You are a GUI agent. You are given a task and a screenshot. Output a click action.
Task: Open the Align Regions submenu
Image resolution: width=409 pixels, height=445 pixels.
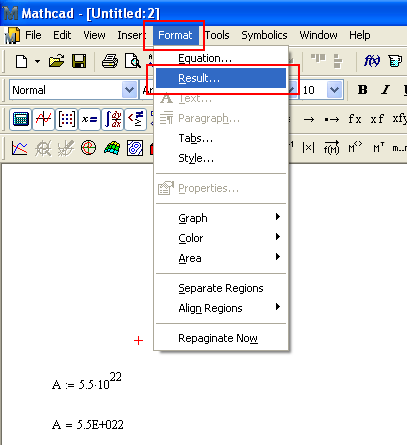click(220, 308)
